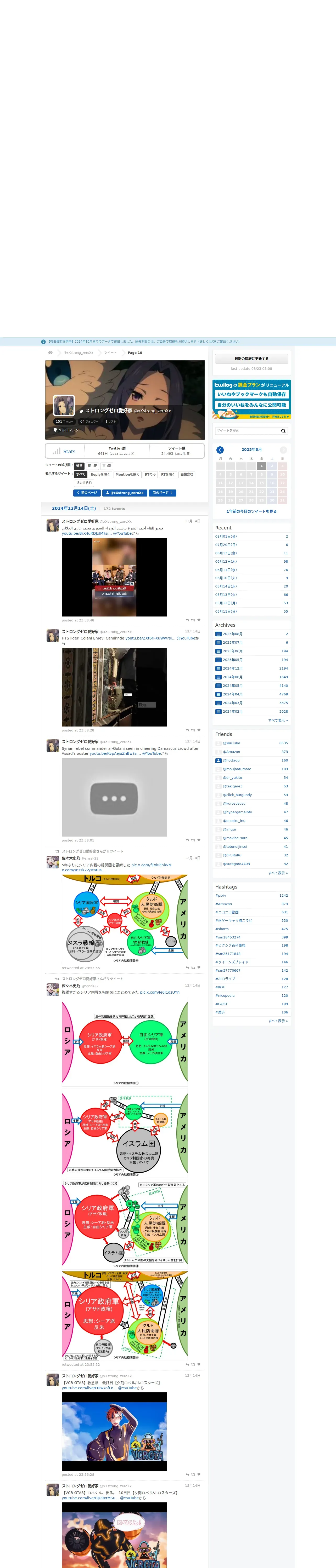Go to previous month in calendar
Viewport: 336px width, 1568px height.
point(220,450)
